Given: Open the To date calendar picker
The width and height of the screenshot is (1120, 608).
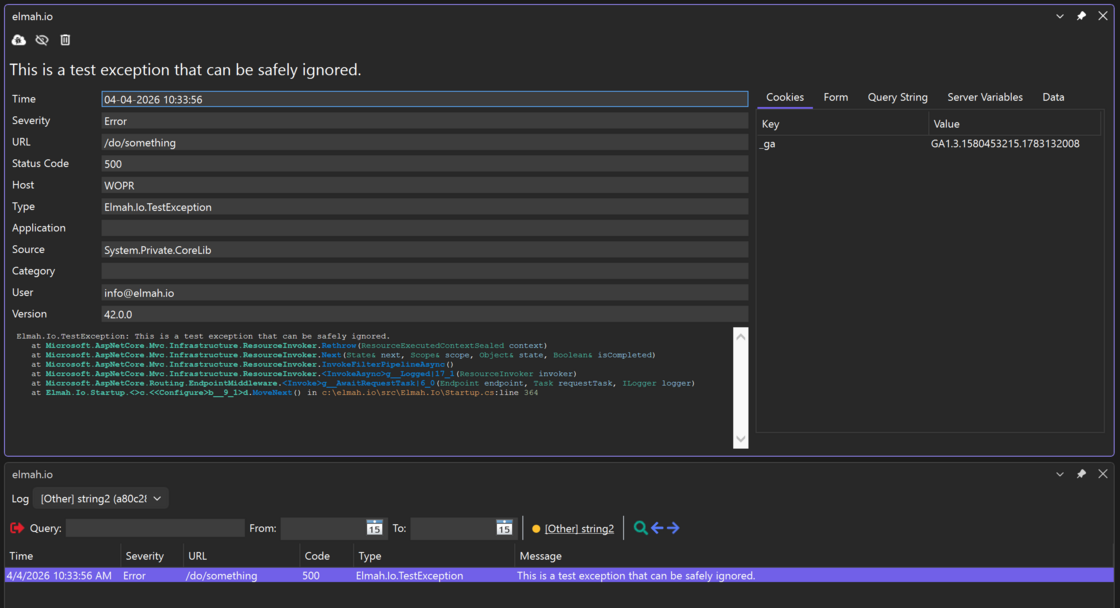Looking at the screenshot, I should (504, 528).
